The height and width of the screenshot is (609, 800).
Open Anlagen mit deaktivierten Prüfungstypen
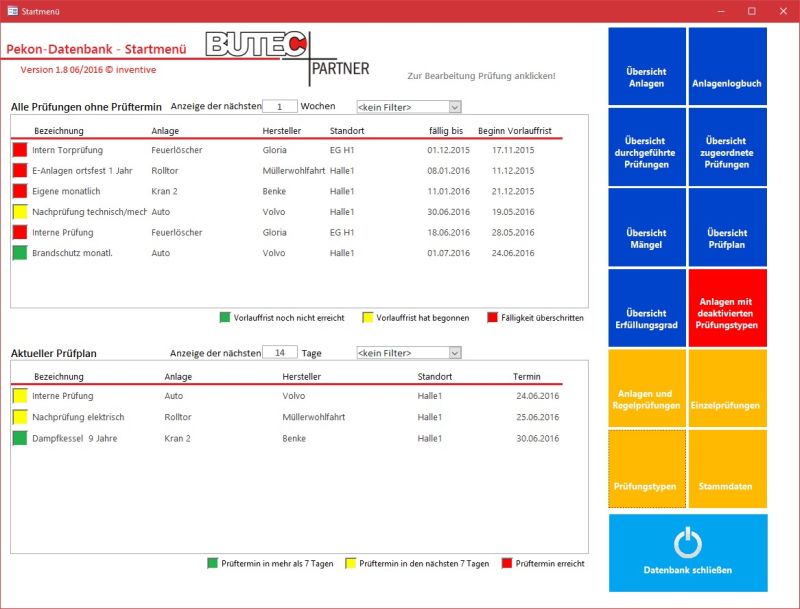click(728, 308)
